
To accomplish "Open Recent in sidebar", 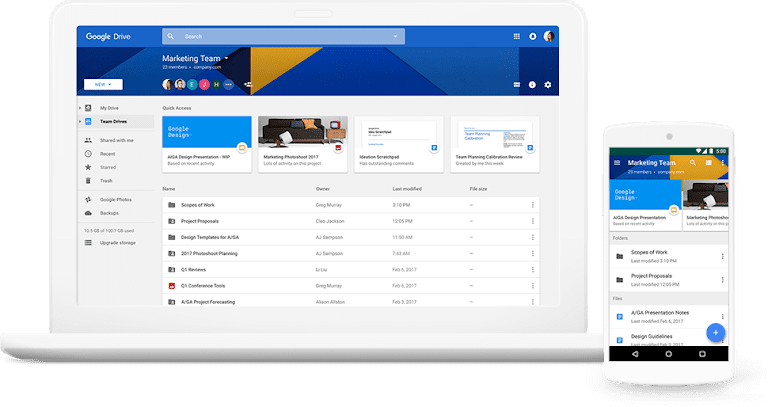I will pyautogui.click(x=108, y=154).
